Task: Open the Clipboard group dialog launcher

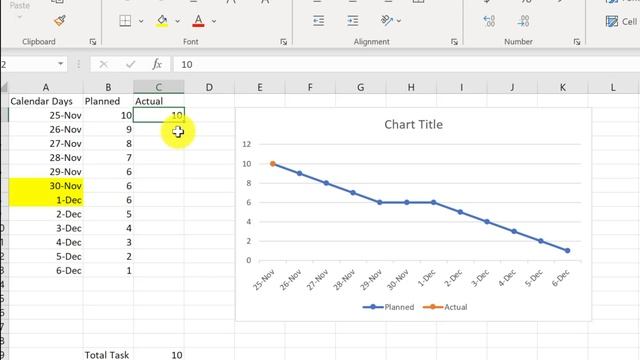Action: point(93,42)
